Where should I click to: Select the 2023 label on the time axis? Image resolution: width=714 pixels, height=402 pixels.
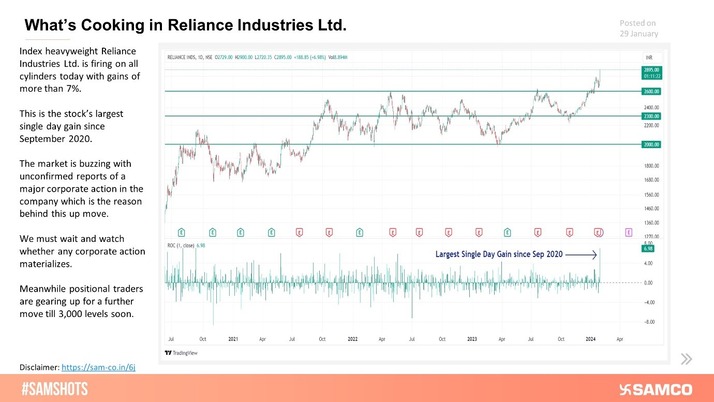(x=472, y=339)
